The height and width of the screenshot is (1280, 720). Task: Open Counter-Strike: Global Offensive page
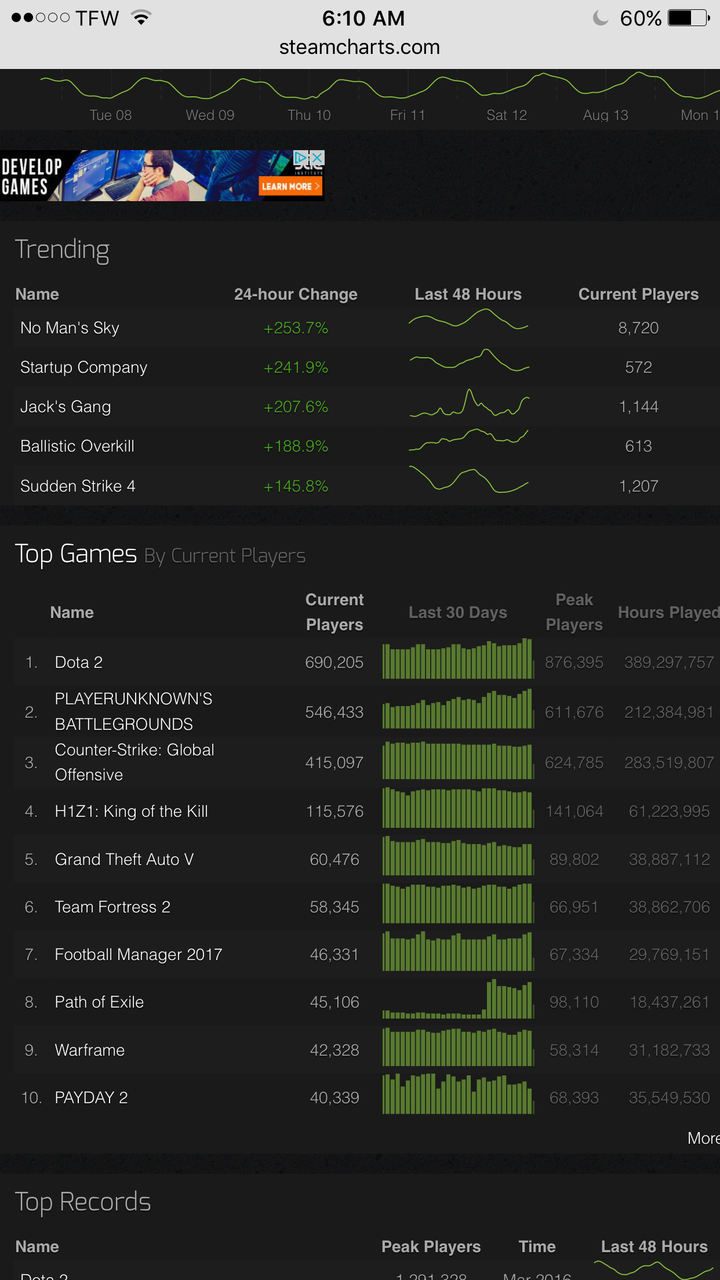coord(135,762)
